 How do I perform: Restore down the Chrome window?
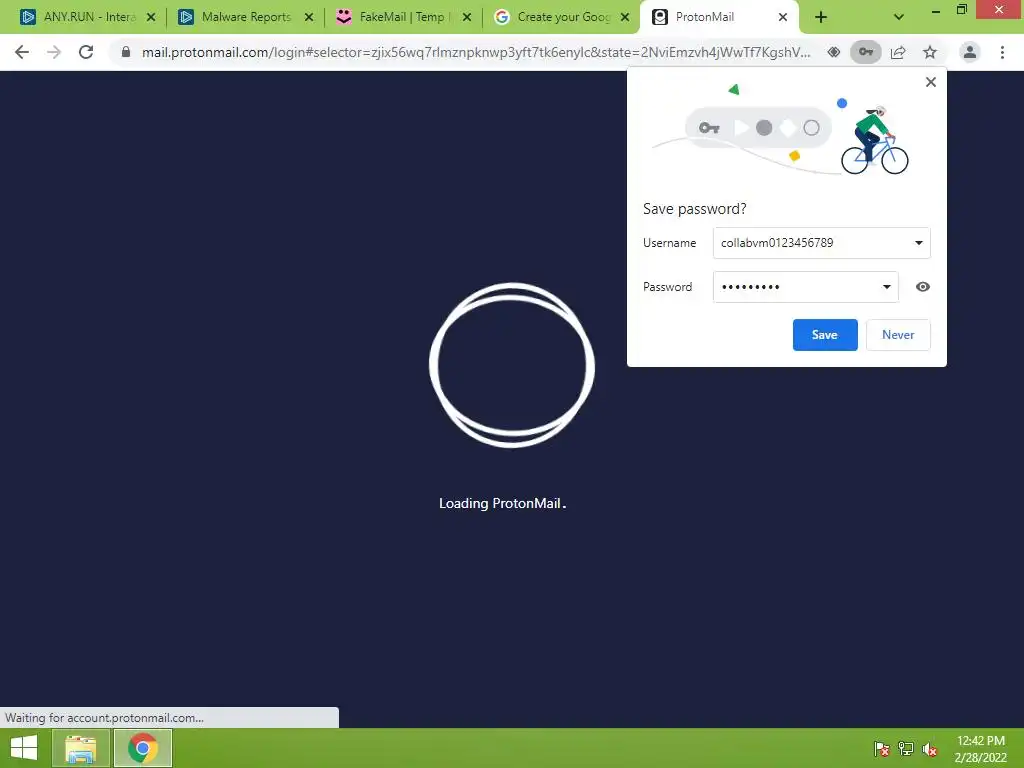point(961,9)
